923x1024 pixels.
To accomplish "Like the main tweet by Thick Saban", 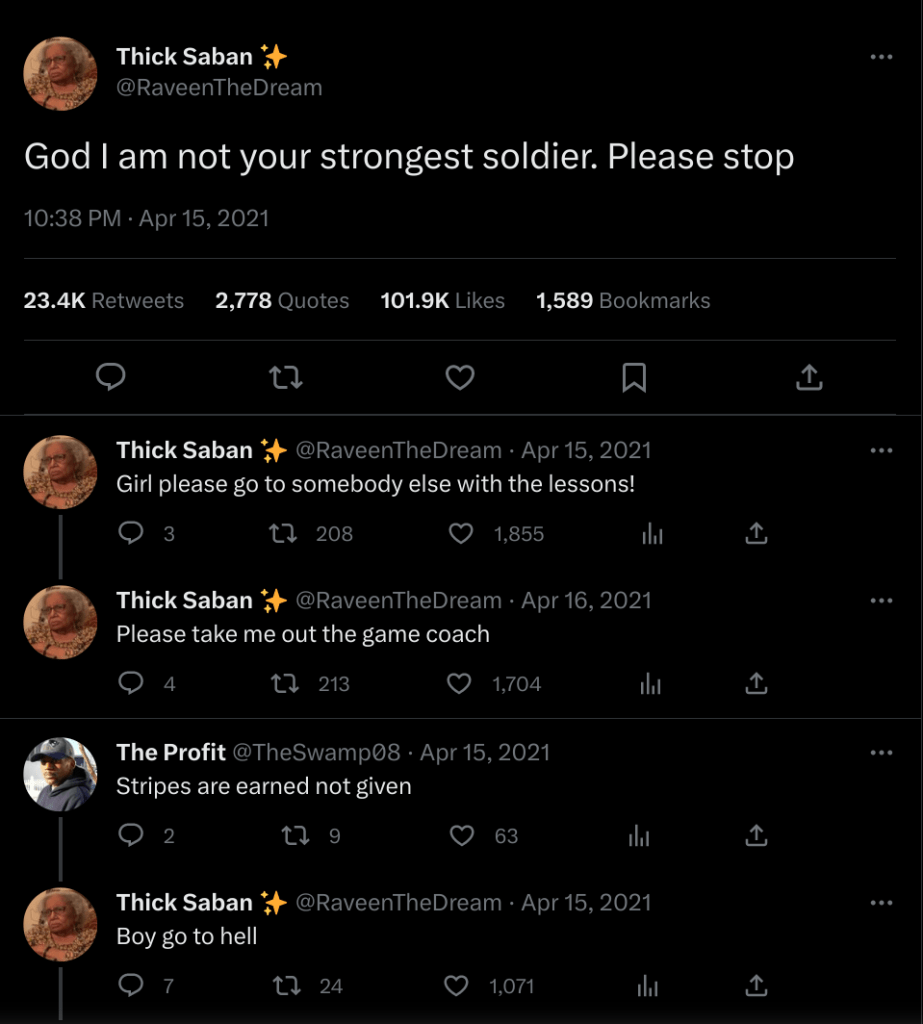I will (459, 377).
